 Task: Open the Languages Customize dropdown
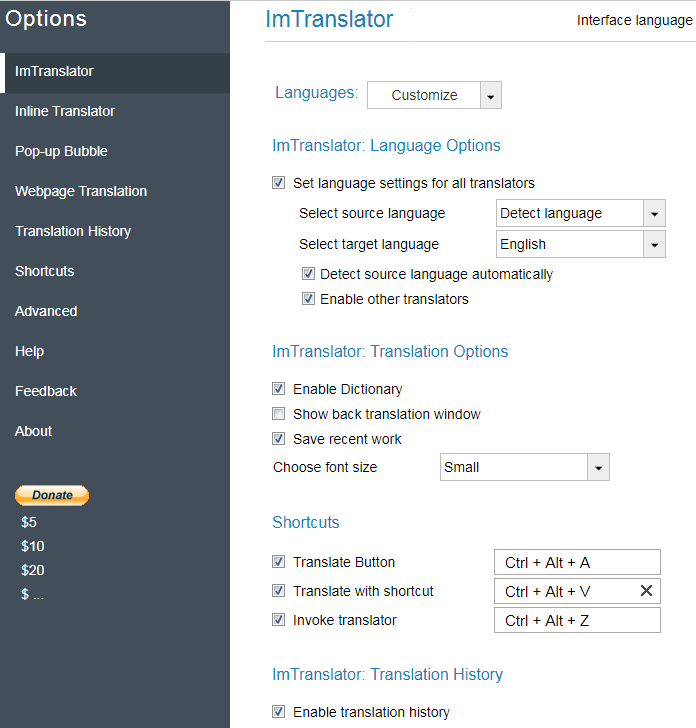click(x=490, y=95)
